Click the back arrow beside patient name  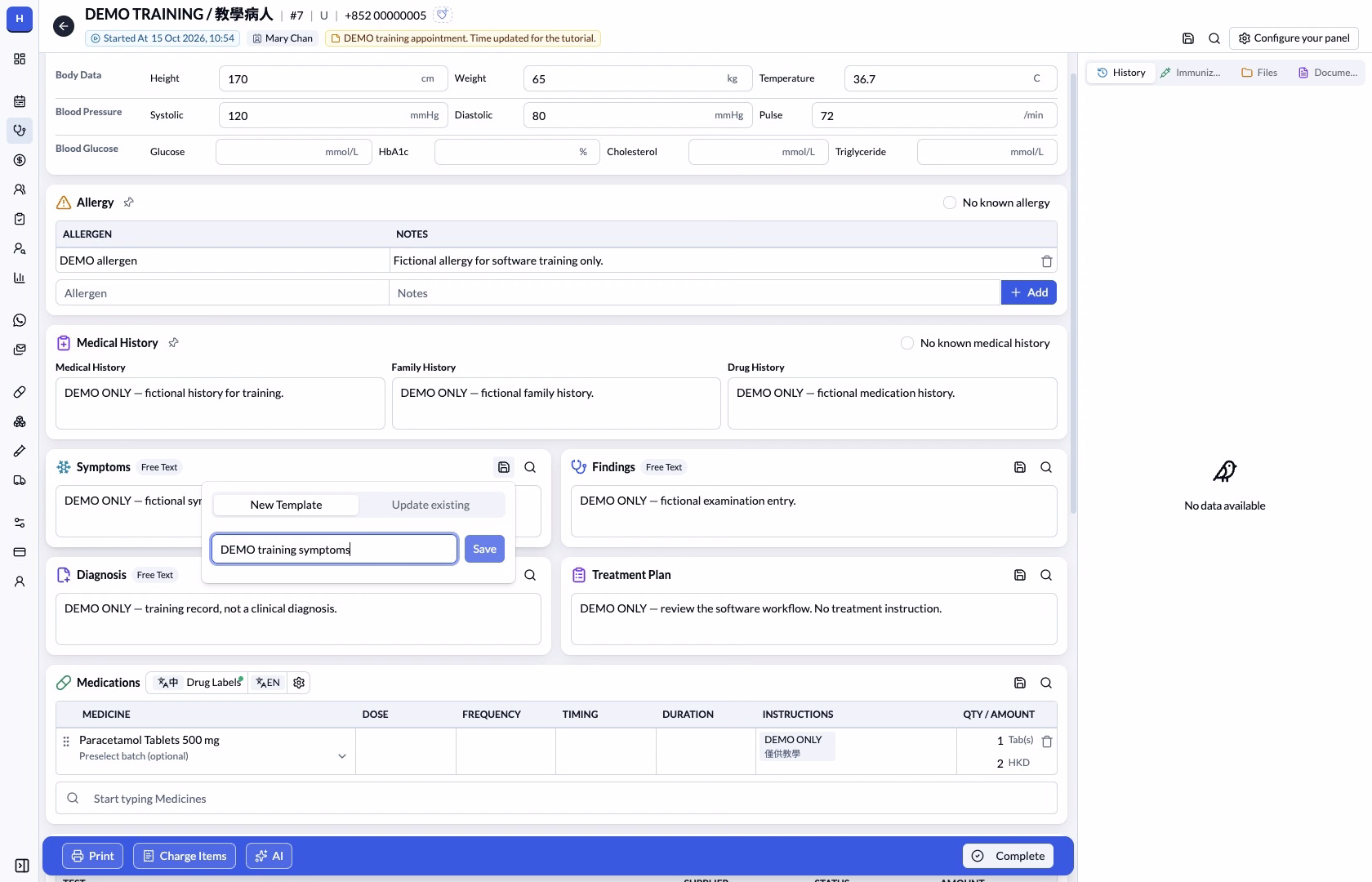tap(64, 26)
